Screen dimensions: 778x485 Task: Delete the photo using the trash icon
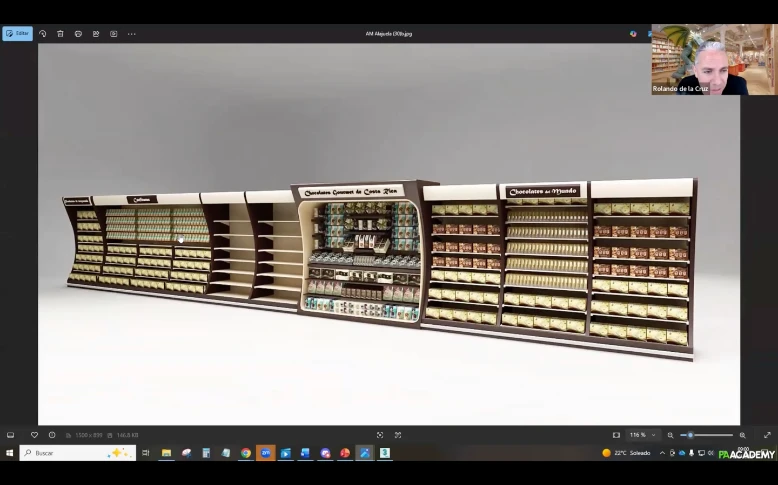click(60, 33)
